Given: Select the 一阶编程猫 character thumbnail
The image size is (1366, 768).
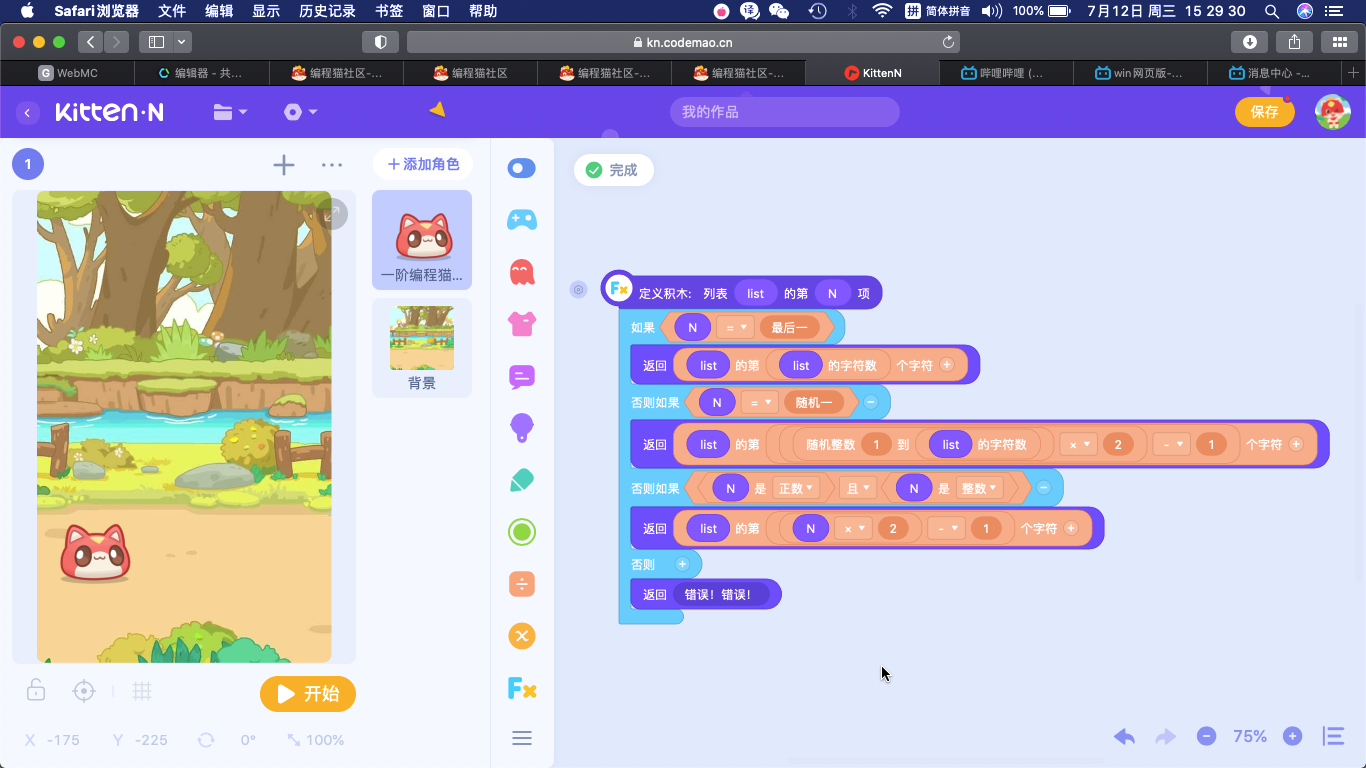Looking at the screenshot, I should [422, 240].
